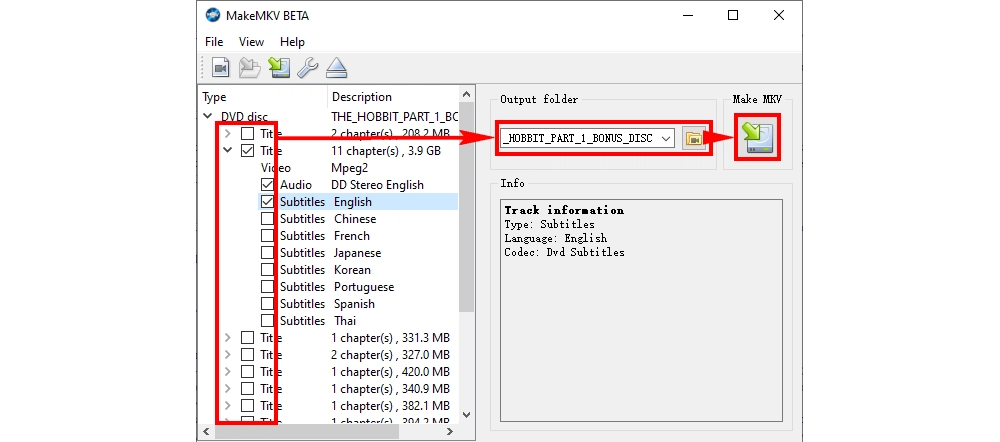Click the tree scroll right arrow
The height and width of the screenshot is (442, 1000).
[450, 431]
